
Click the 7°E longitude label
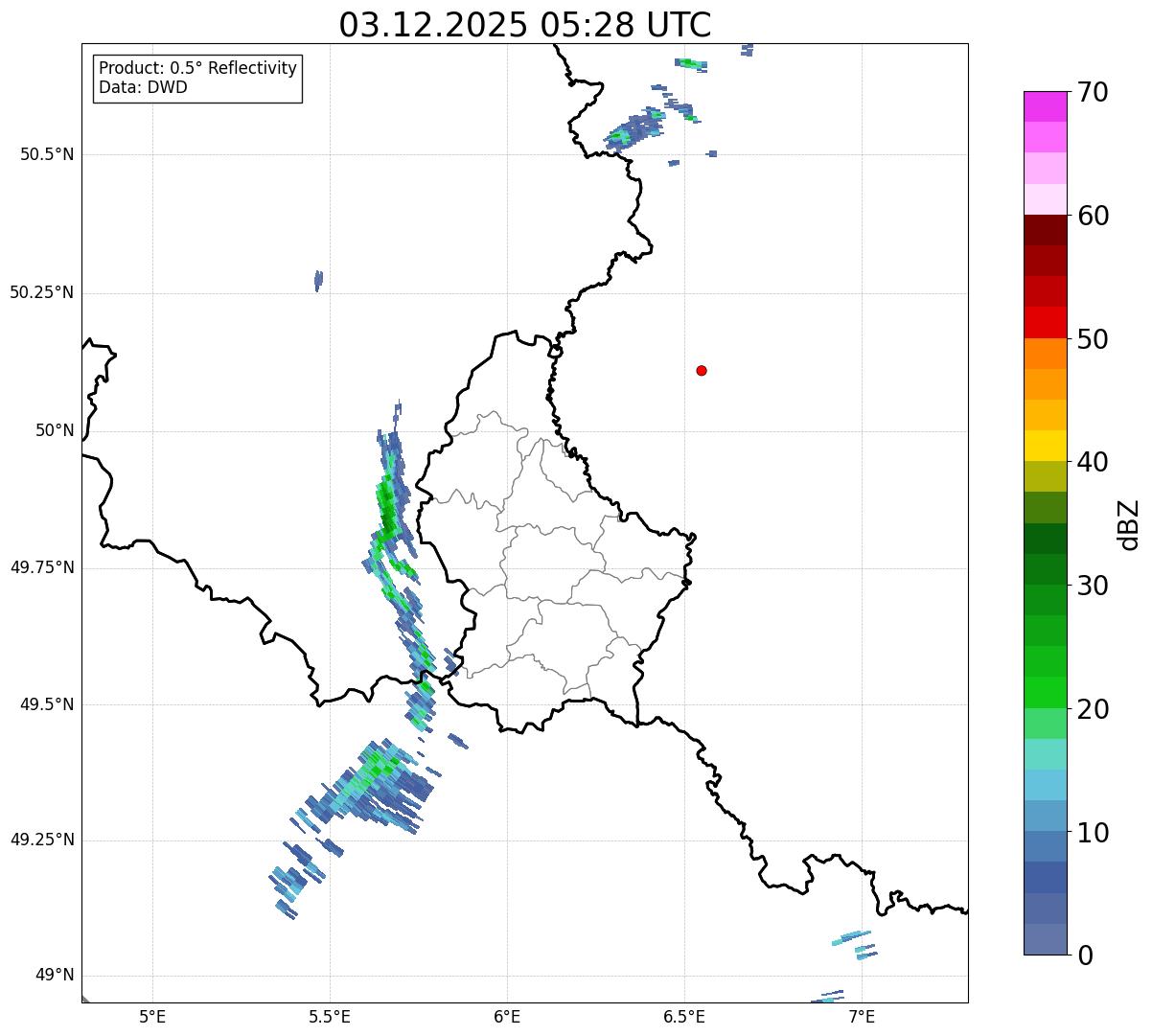click(x=862, y=1016)
